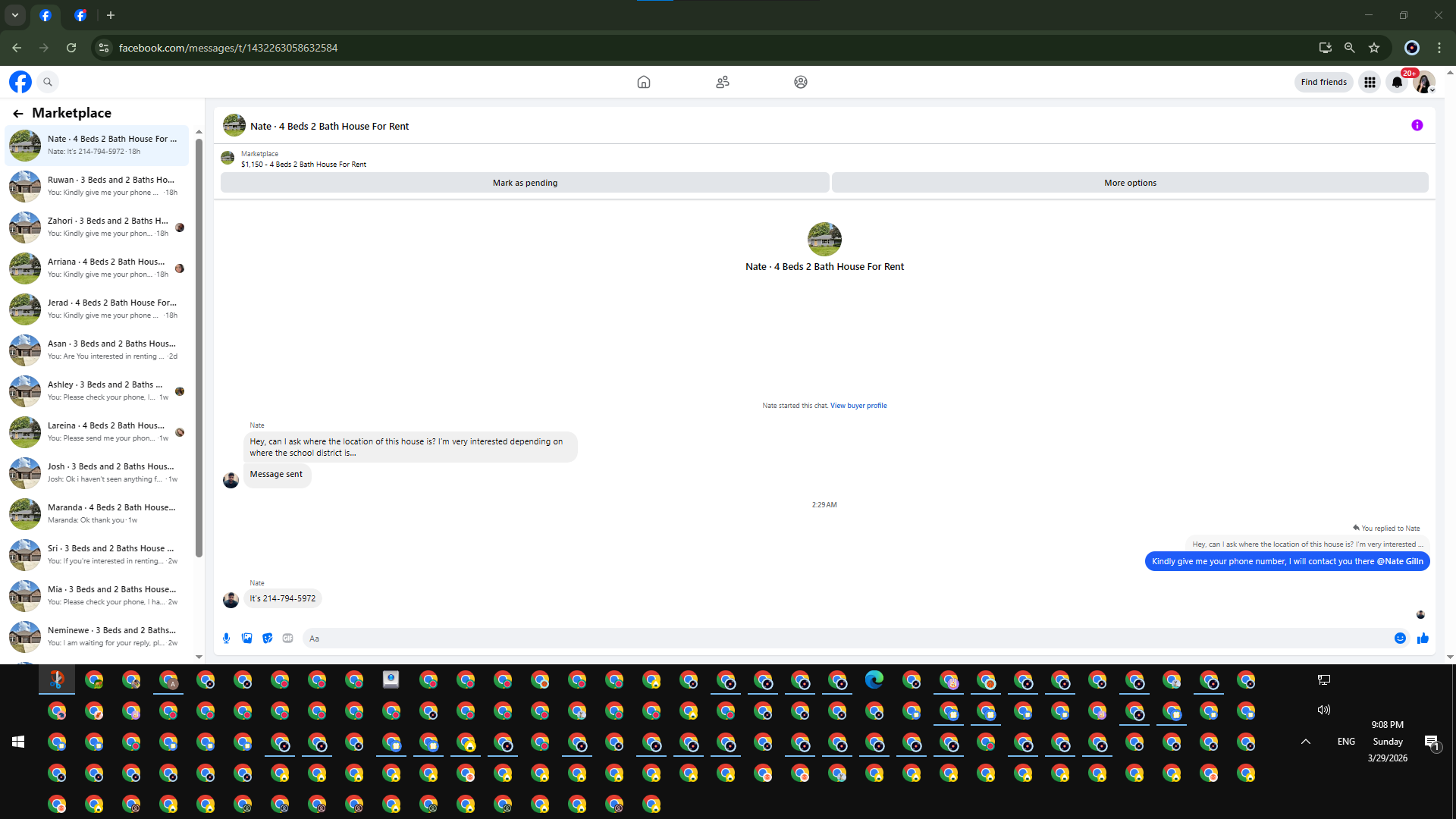The image size is (1456, 819).
Task: Click the @Nate Gilln mention
Action: point(1400,562)
